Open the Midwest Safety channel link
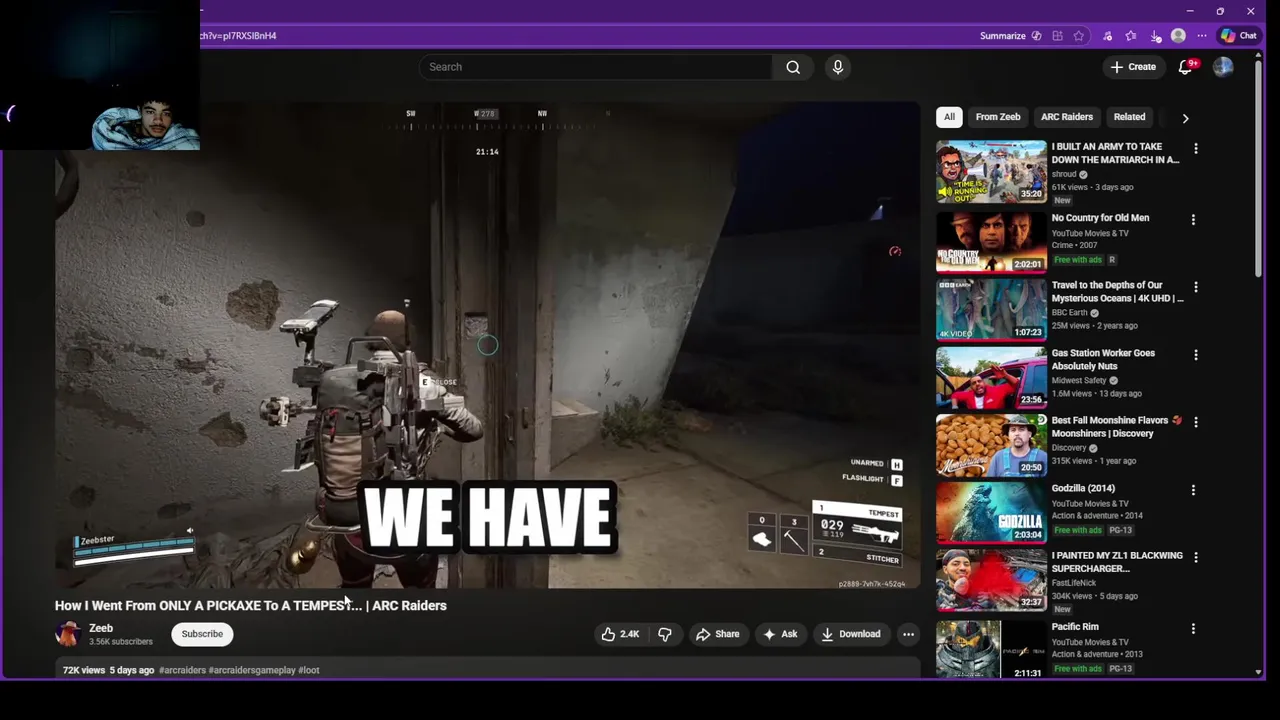Image resolution: width=1280 pixels, height=720 pixels. pyautogui.click(x=1079, y=381)
